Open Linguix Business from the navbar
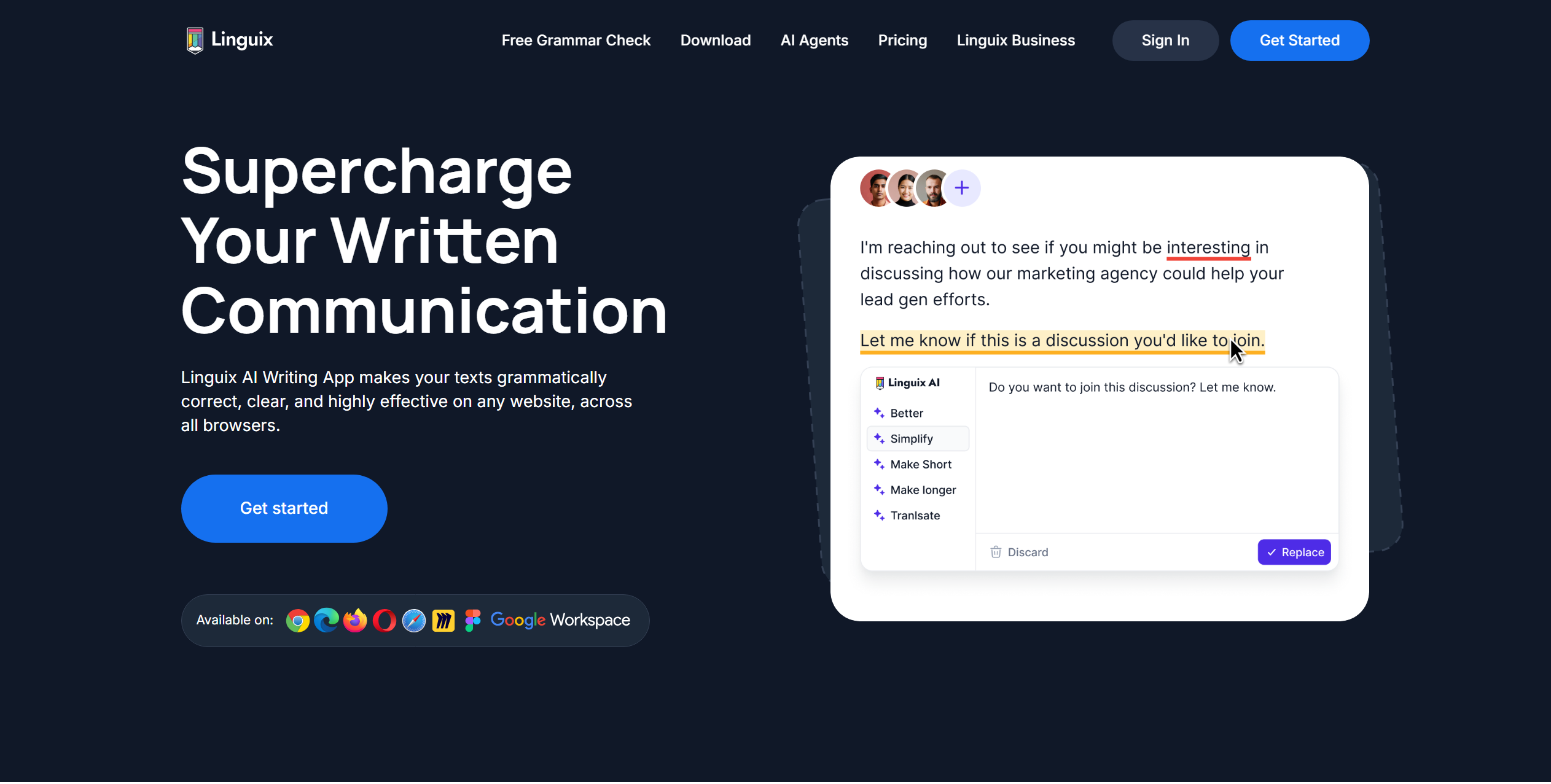The width and height of the screenshot is (1551, 784). click(x=1015, y=41)
